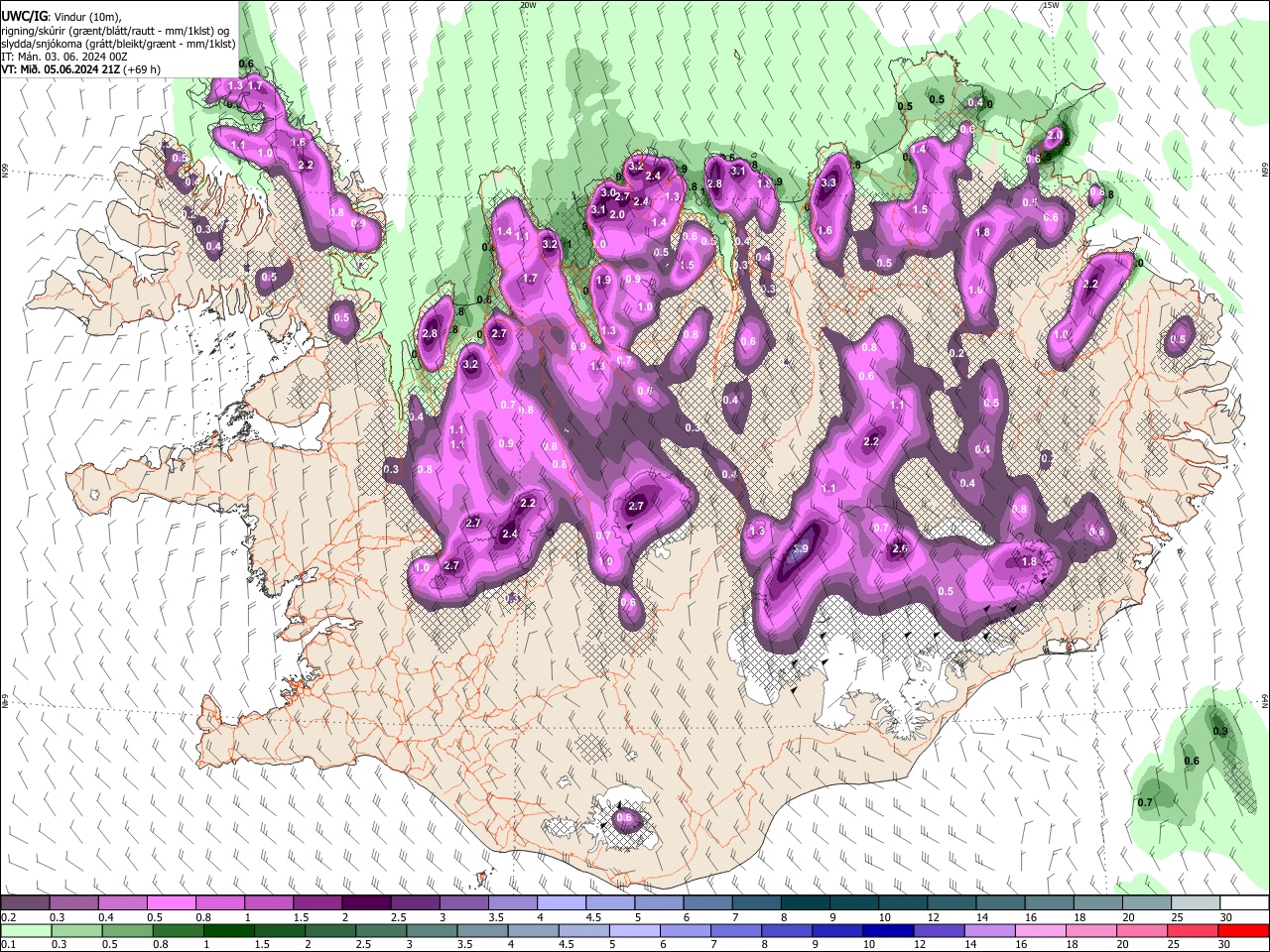Click the light lavender 4 swatch in upper legend
This screenshot has height=952, width=1270.
pyautogui.click(x=562, y=903)
